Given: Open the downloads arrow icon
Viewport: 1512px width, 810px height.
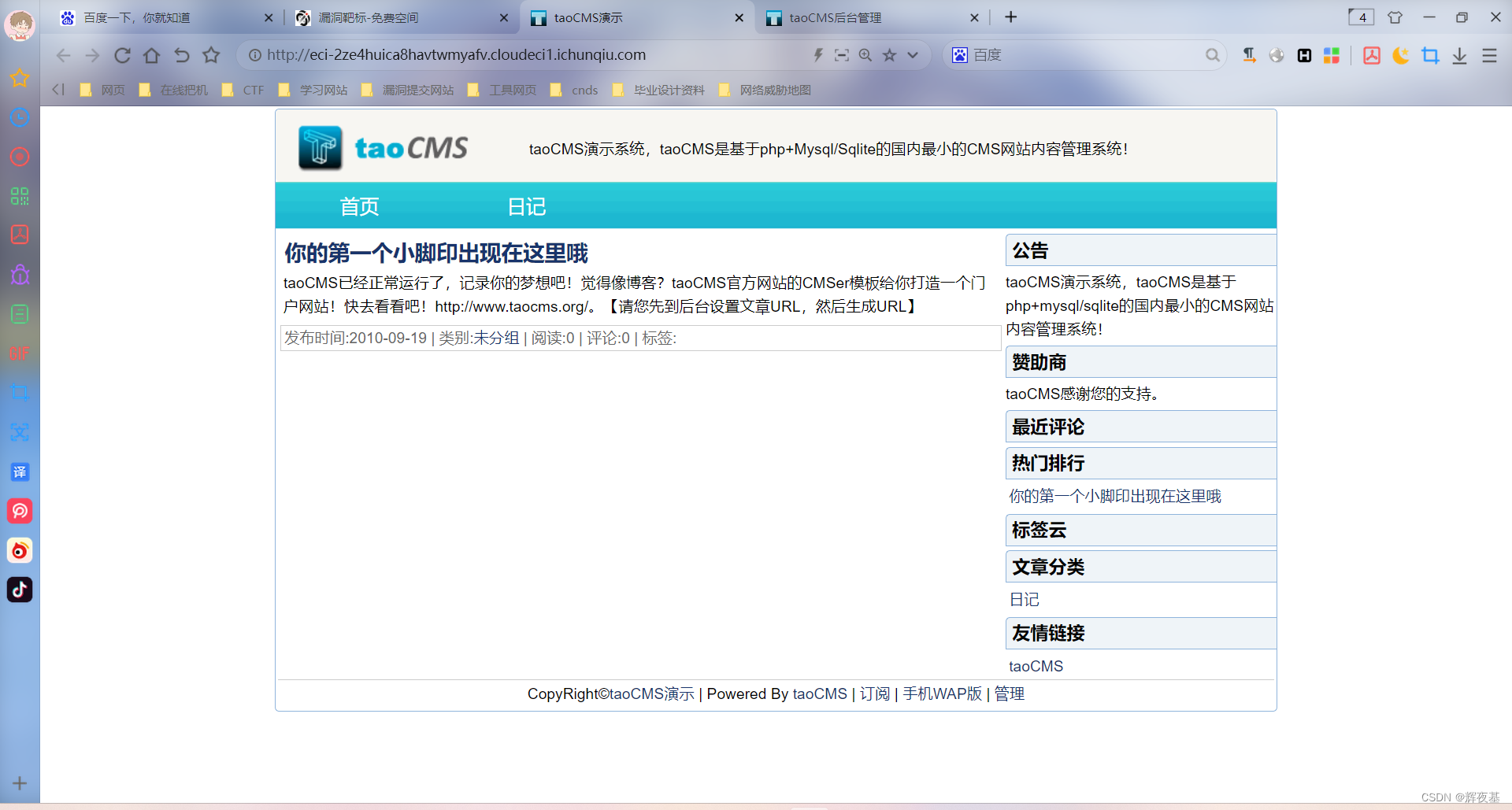Looking at the screenshot, I should [1459, 55].
